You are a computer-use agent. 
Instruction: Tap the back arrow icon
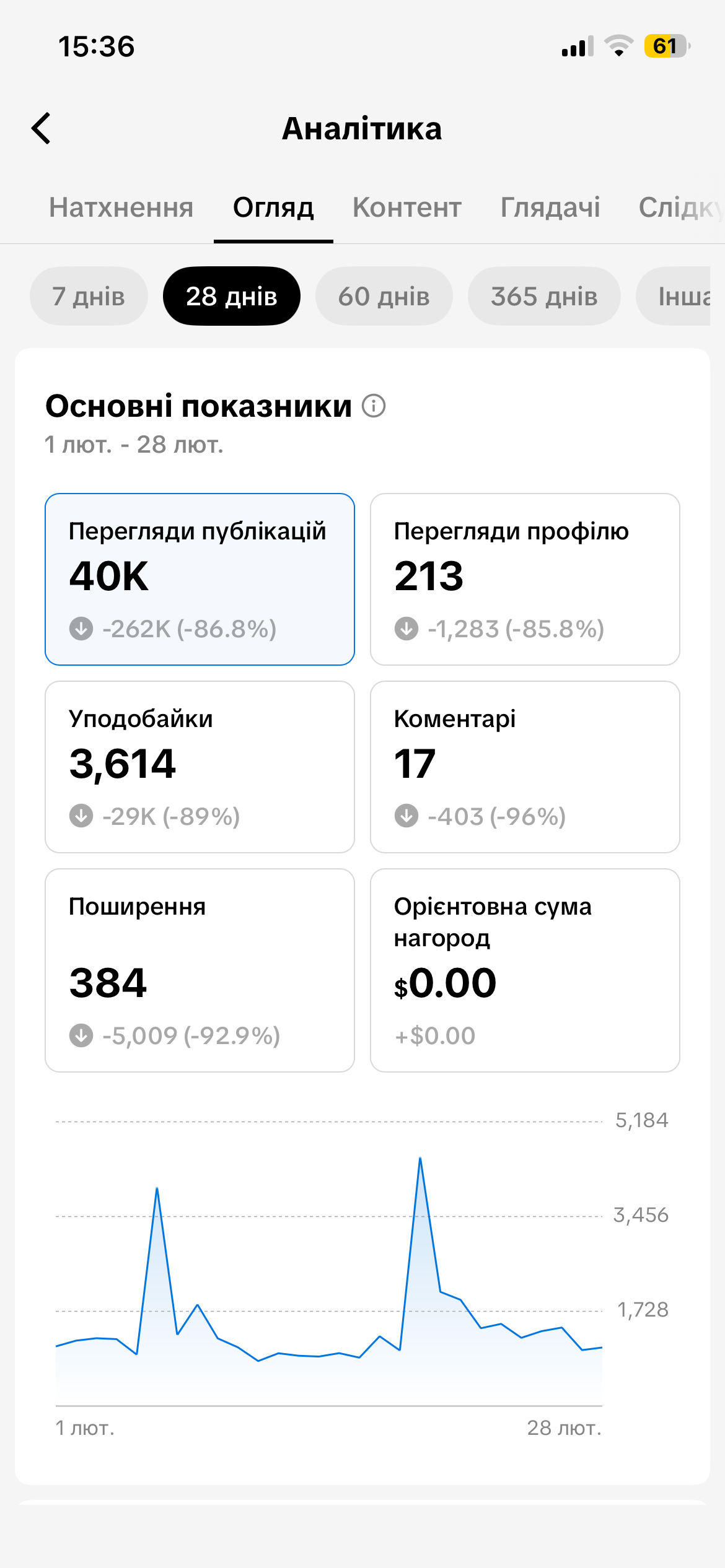coord(42,129)
